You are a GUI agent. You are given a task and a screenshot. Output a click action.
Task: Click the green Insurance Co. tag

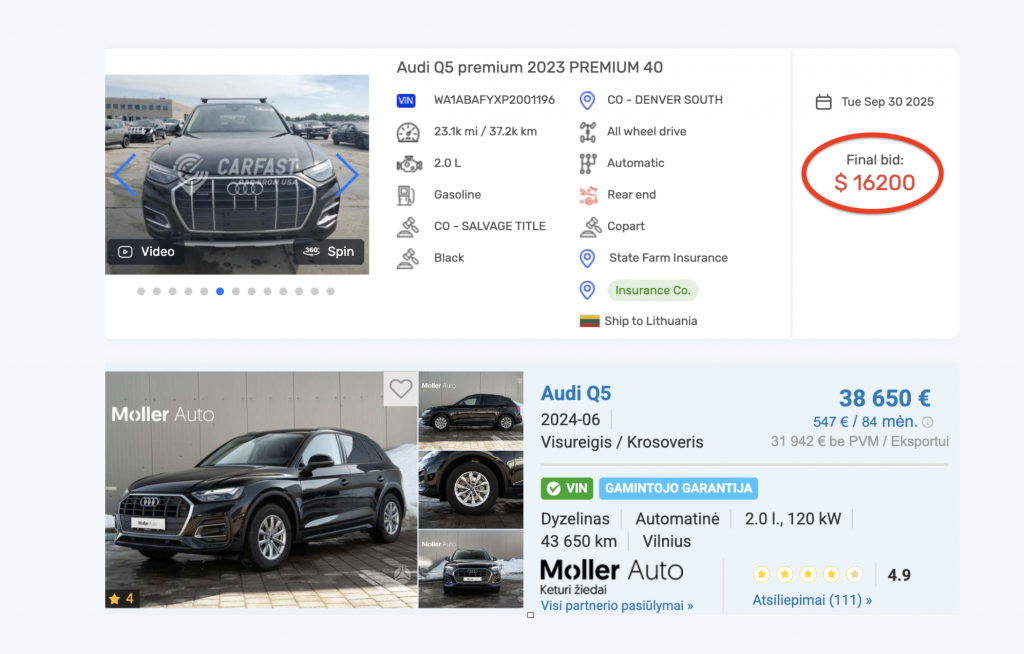click(x=652, y=290)
